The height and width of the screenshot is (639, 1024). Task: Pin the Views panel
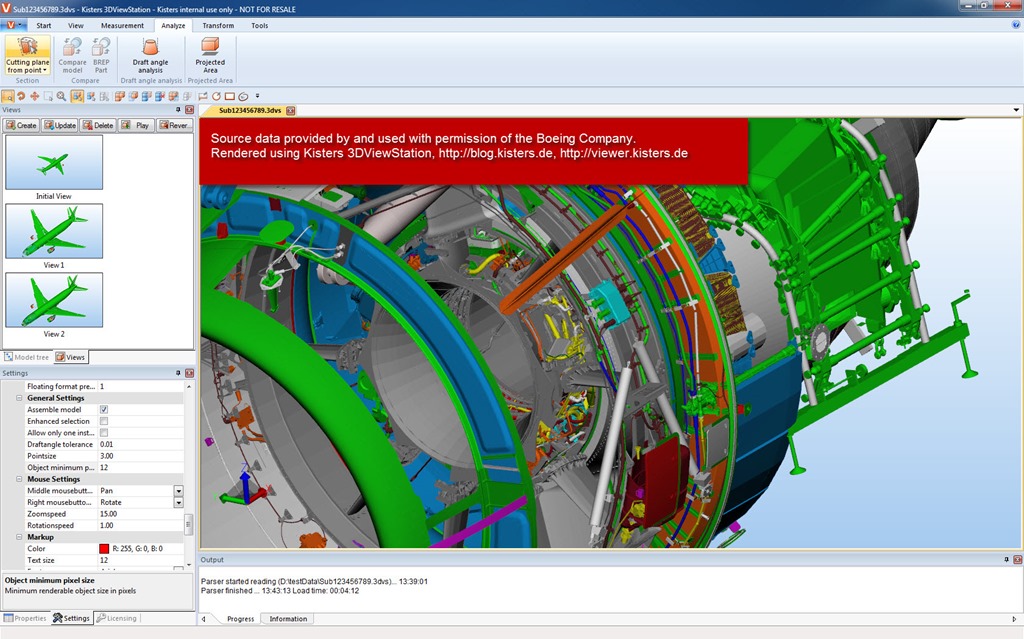[178, 110]
